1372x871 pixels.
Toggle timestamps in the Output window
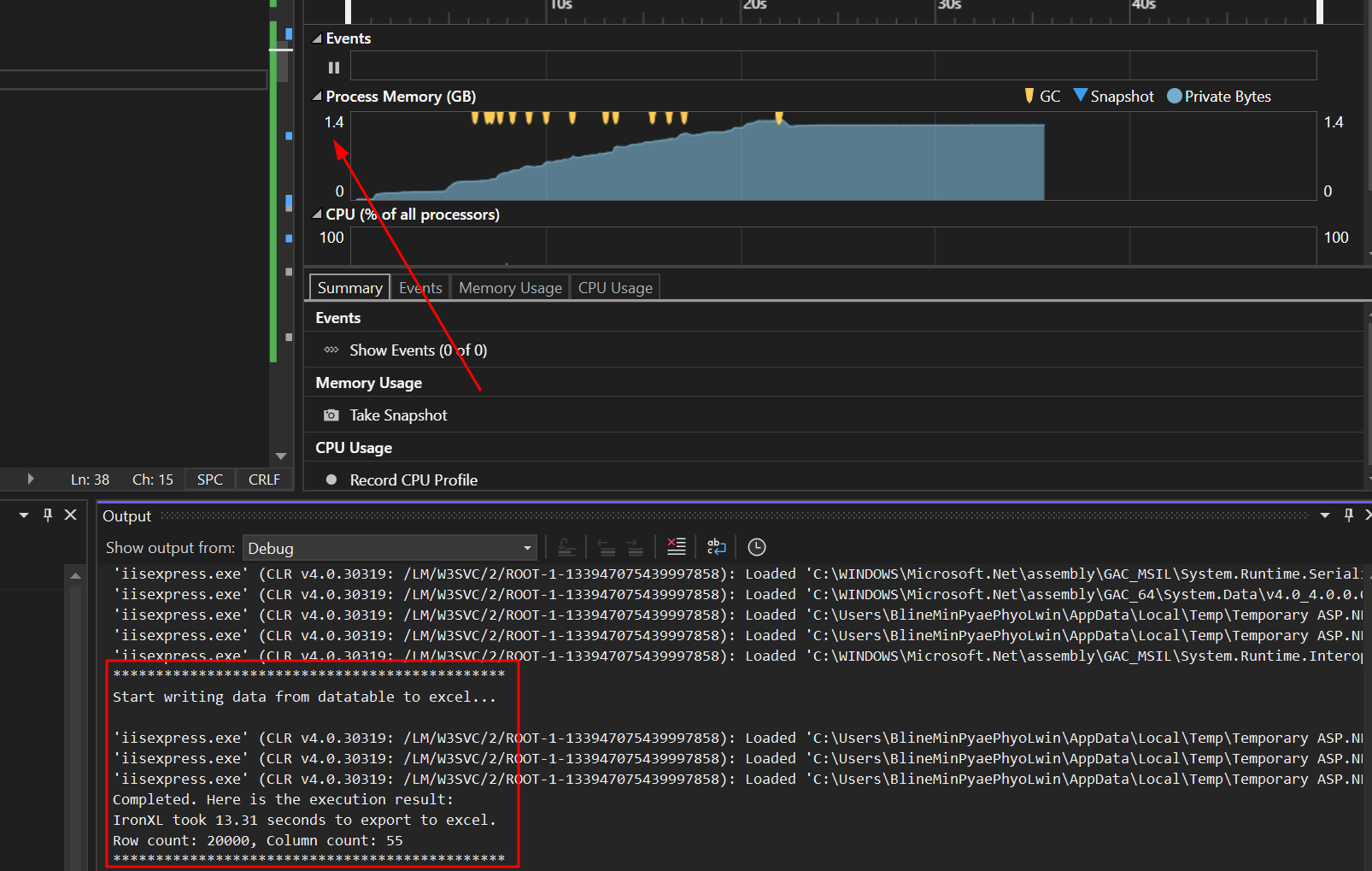[756, 547]
